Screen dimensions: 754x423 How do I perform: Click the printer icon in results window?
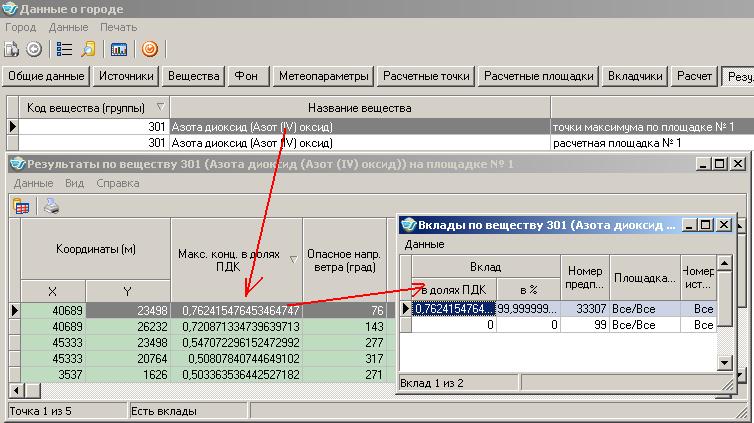click(51, 206)
